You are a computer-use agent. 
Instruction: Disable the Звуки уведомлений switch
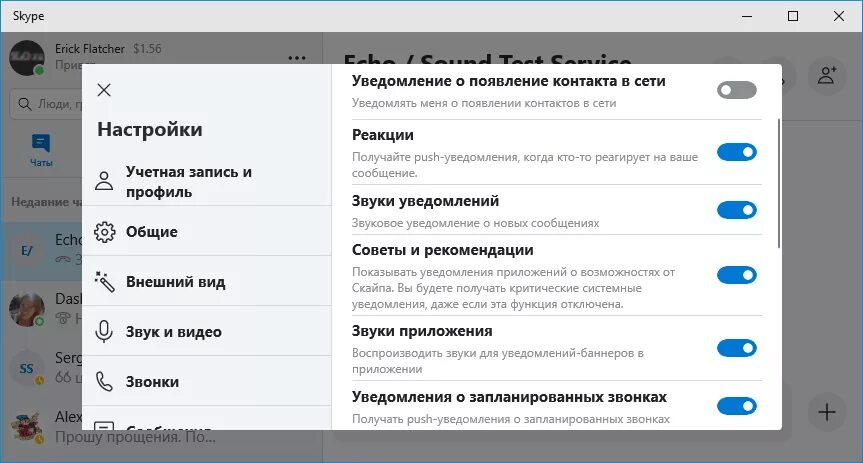coord(736,210)
